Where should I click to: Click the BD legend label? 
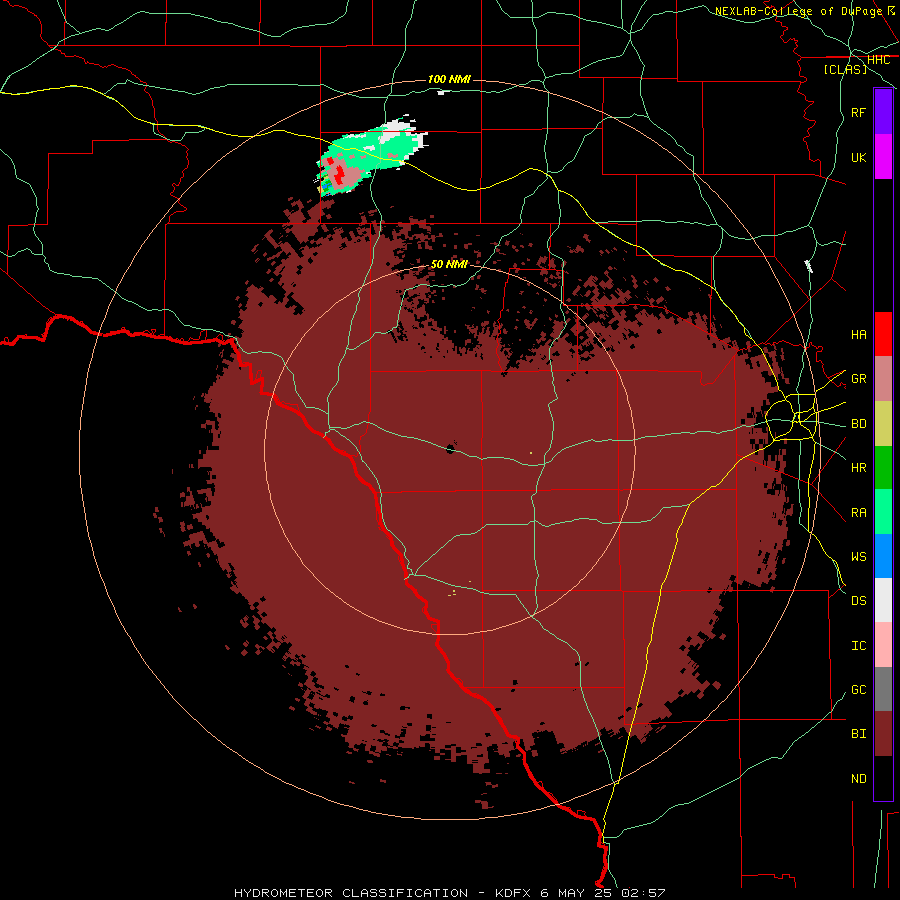point(858,424)
